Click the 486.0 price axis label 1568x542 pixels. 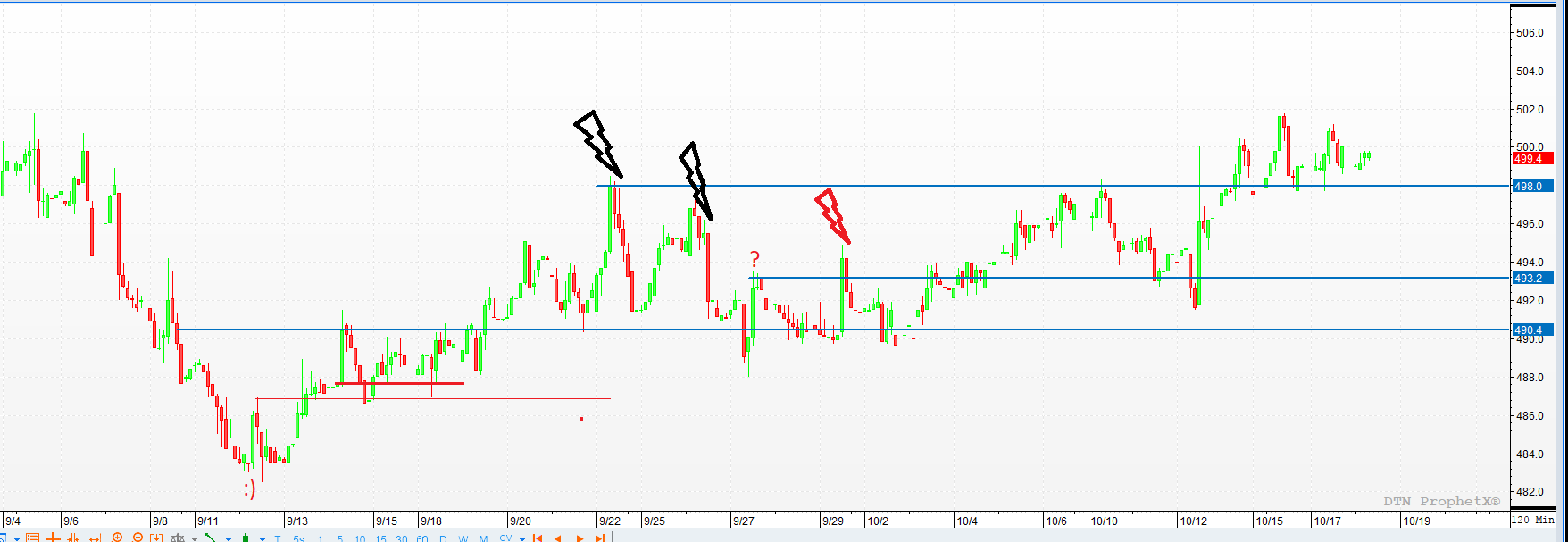(x=1528, y=416)
